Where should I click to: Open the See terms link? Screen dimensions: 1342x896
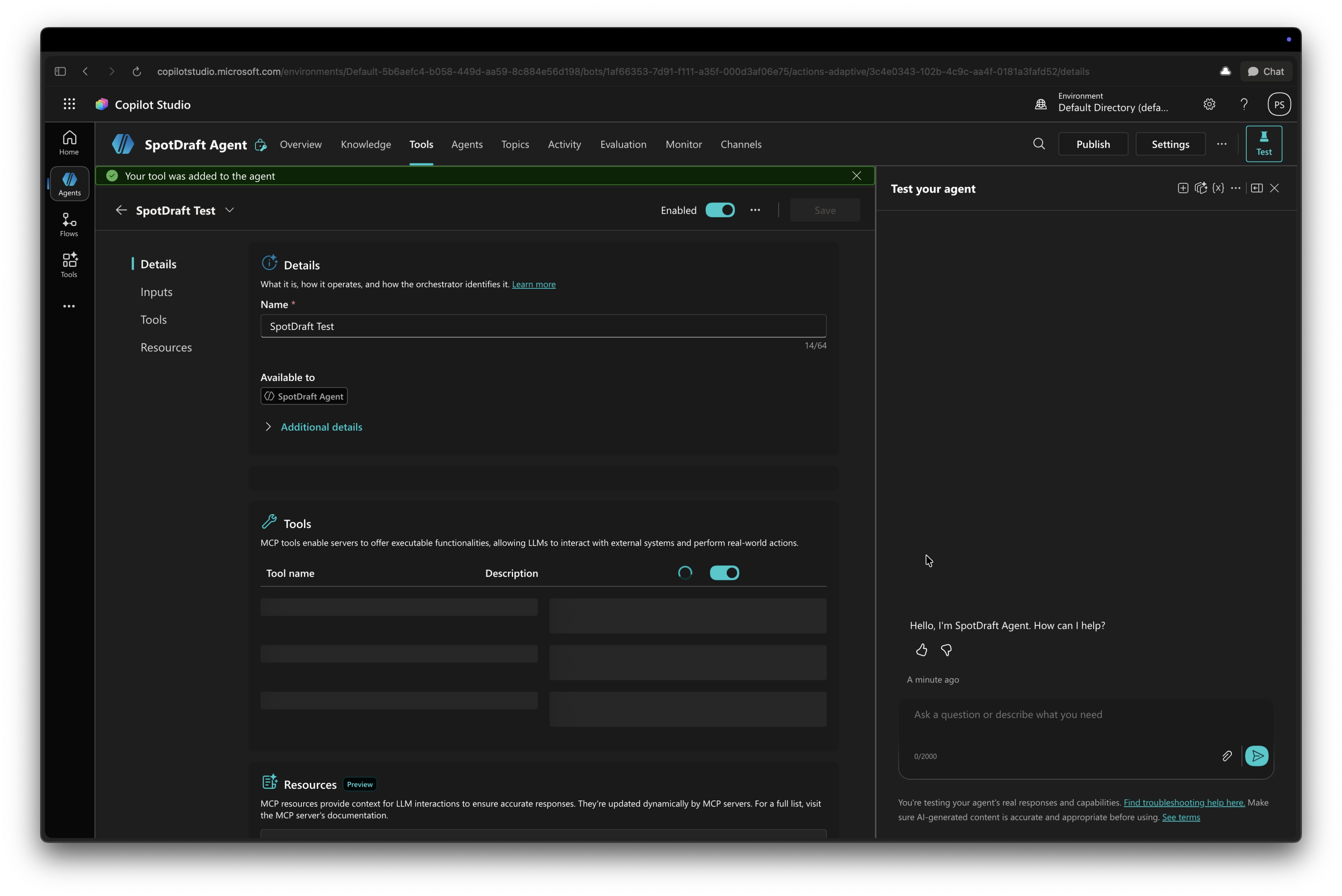(x=1181, y=817)
